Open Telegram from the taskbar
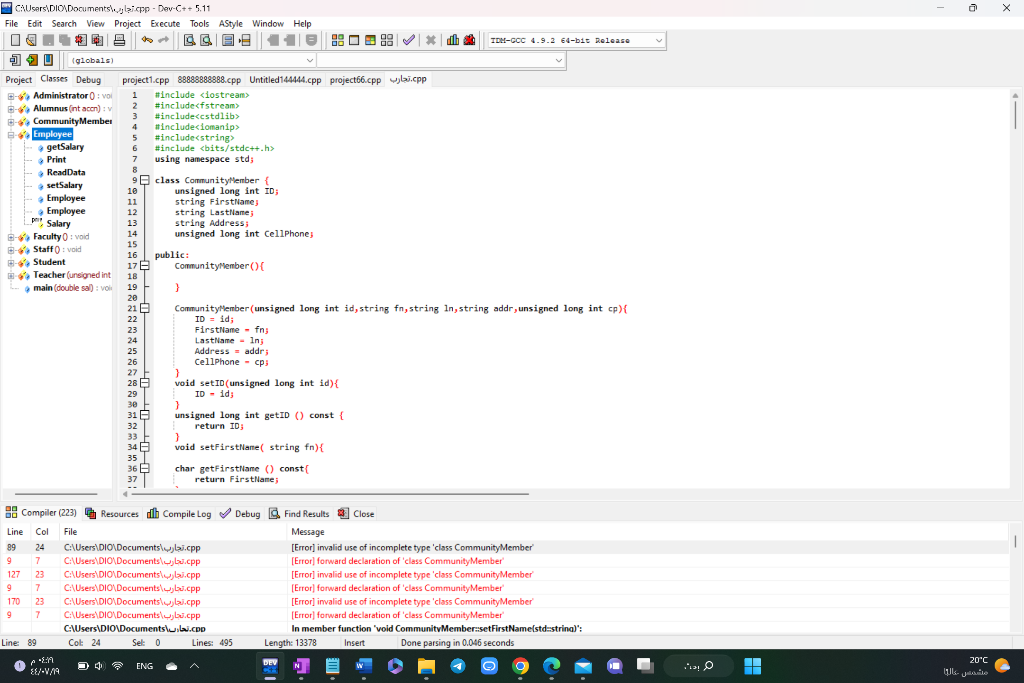 point(458,666)
